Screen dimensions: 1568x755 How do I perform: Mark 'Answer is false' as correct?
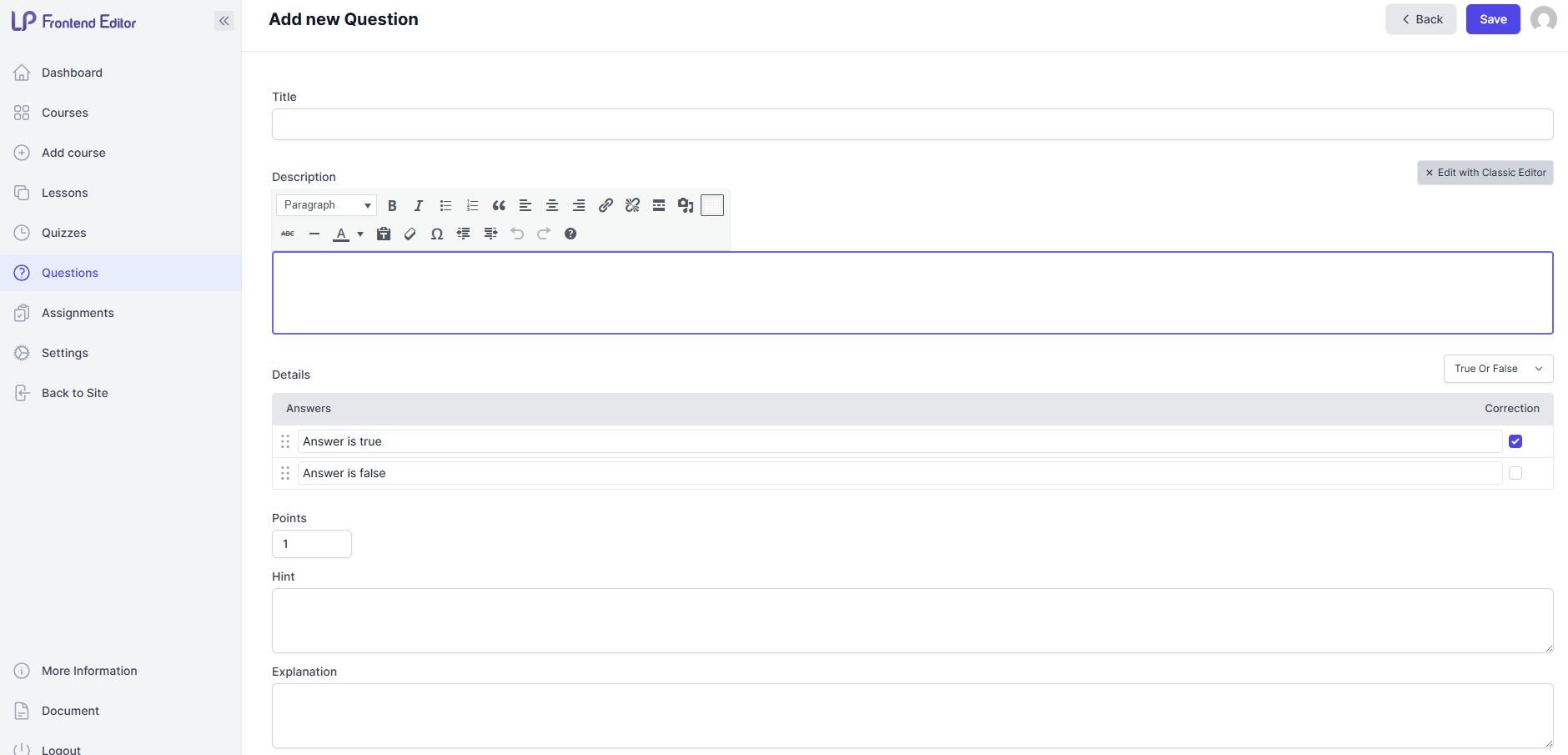(x=1515, y=473)
